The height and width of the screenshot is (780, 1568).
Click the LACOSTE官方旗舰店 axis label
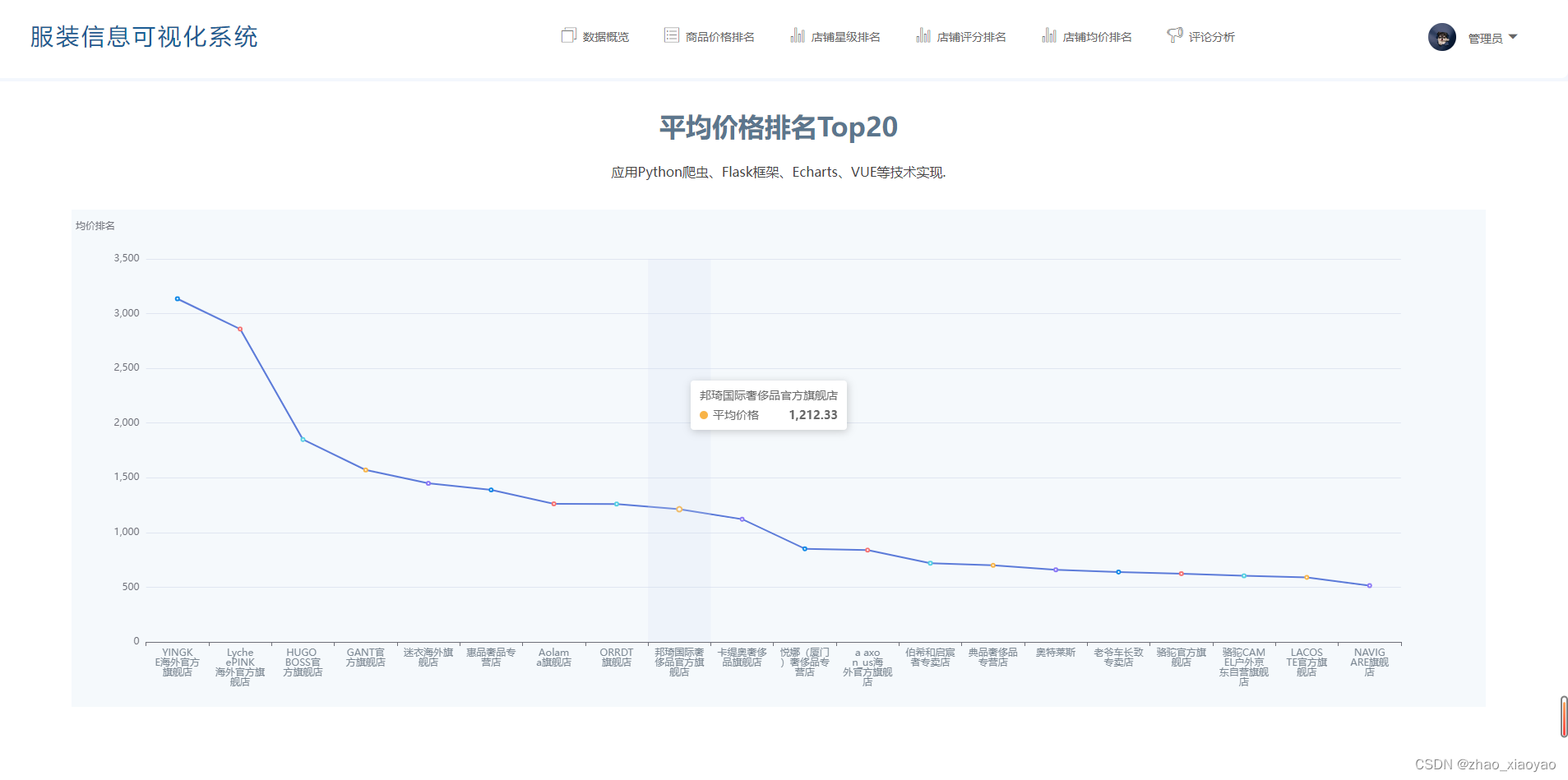pos(1307,662)
